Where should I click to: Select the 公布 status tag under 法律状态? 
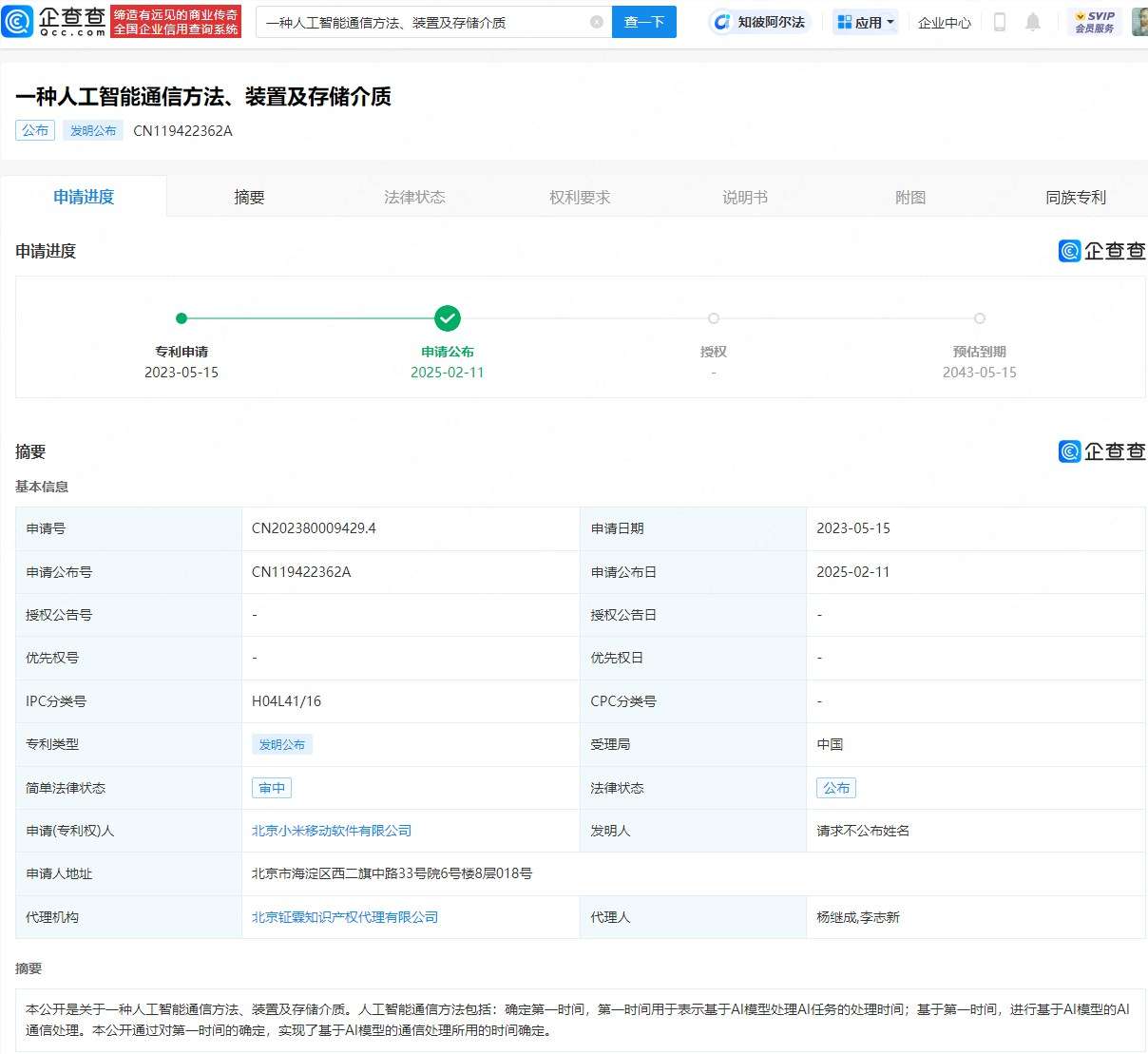coord(836,787)
